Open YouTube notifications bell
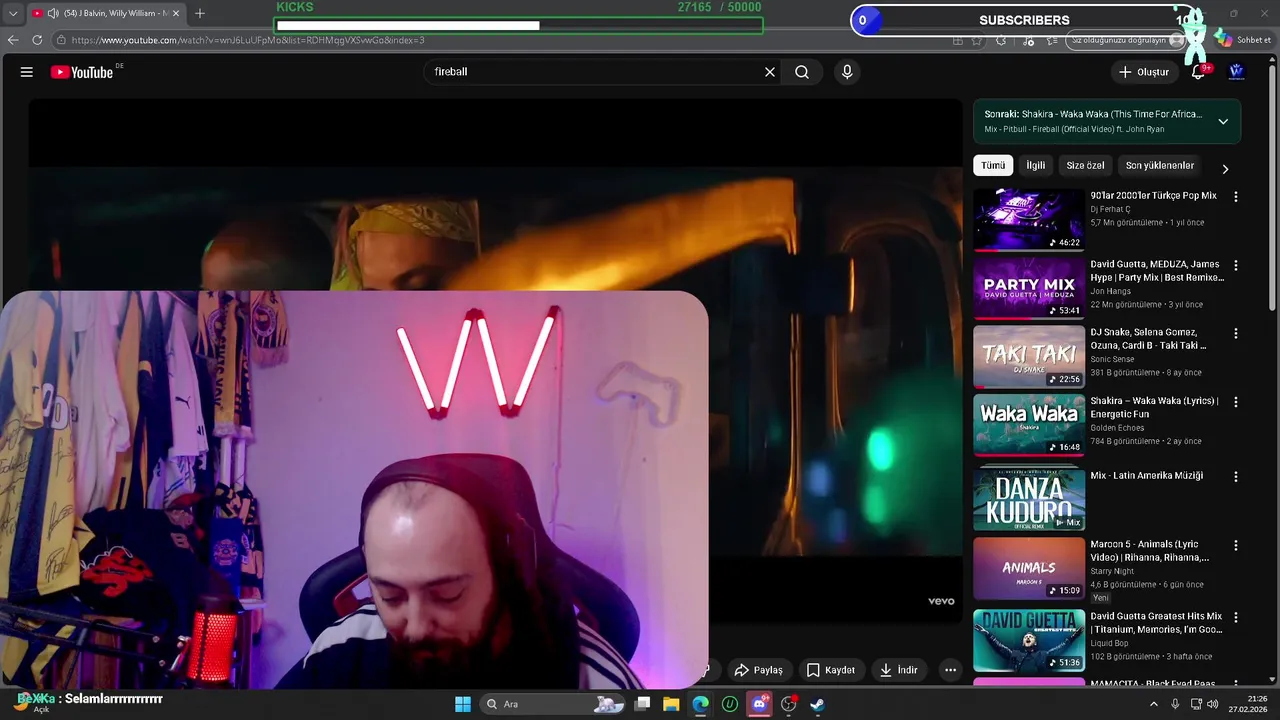This screenshot has width=1280, height=720. (x=1199, y=72)
